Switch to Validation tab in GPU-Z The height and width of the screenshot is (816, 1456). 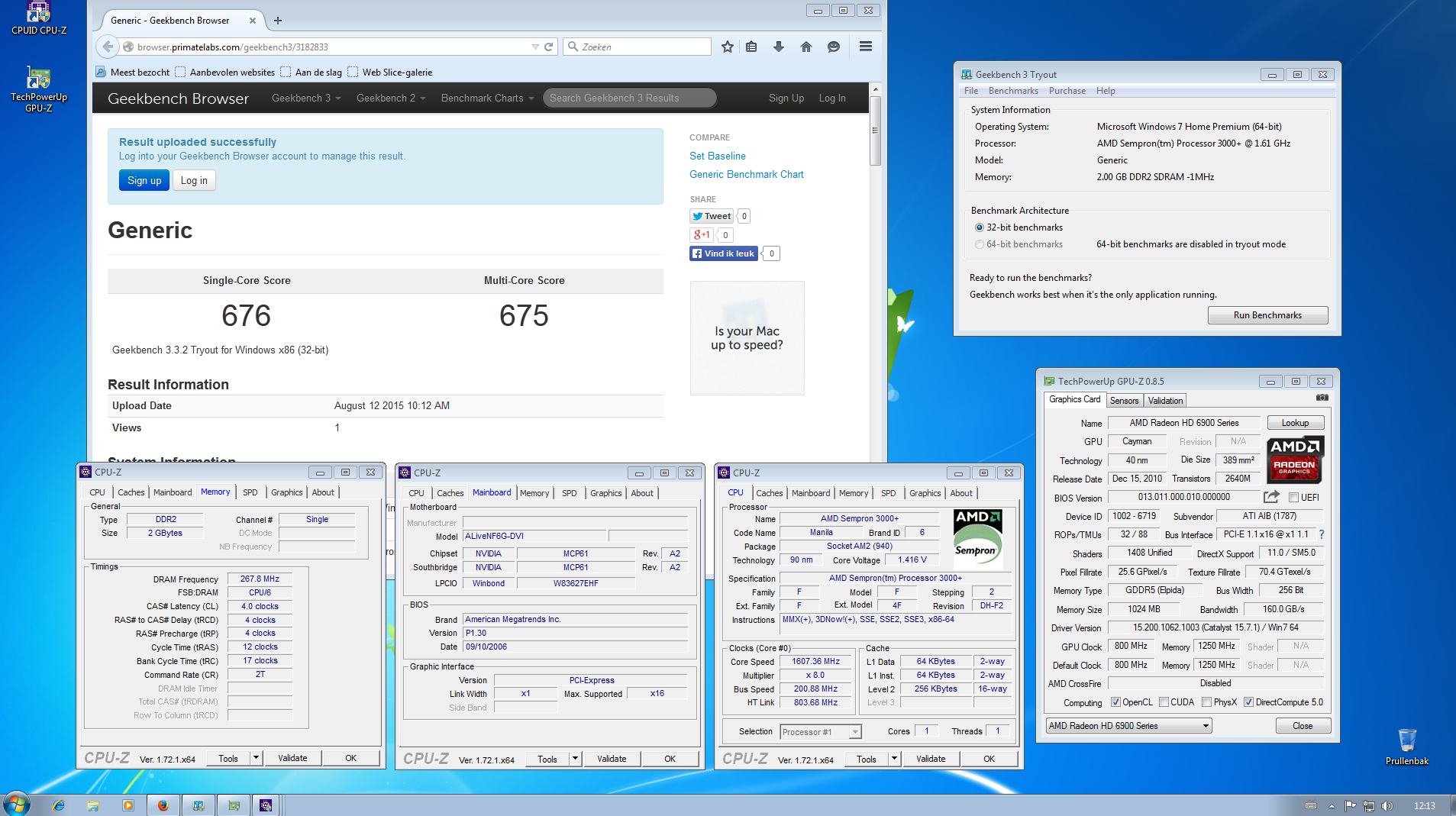(x=1165, y=401)
